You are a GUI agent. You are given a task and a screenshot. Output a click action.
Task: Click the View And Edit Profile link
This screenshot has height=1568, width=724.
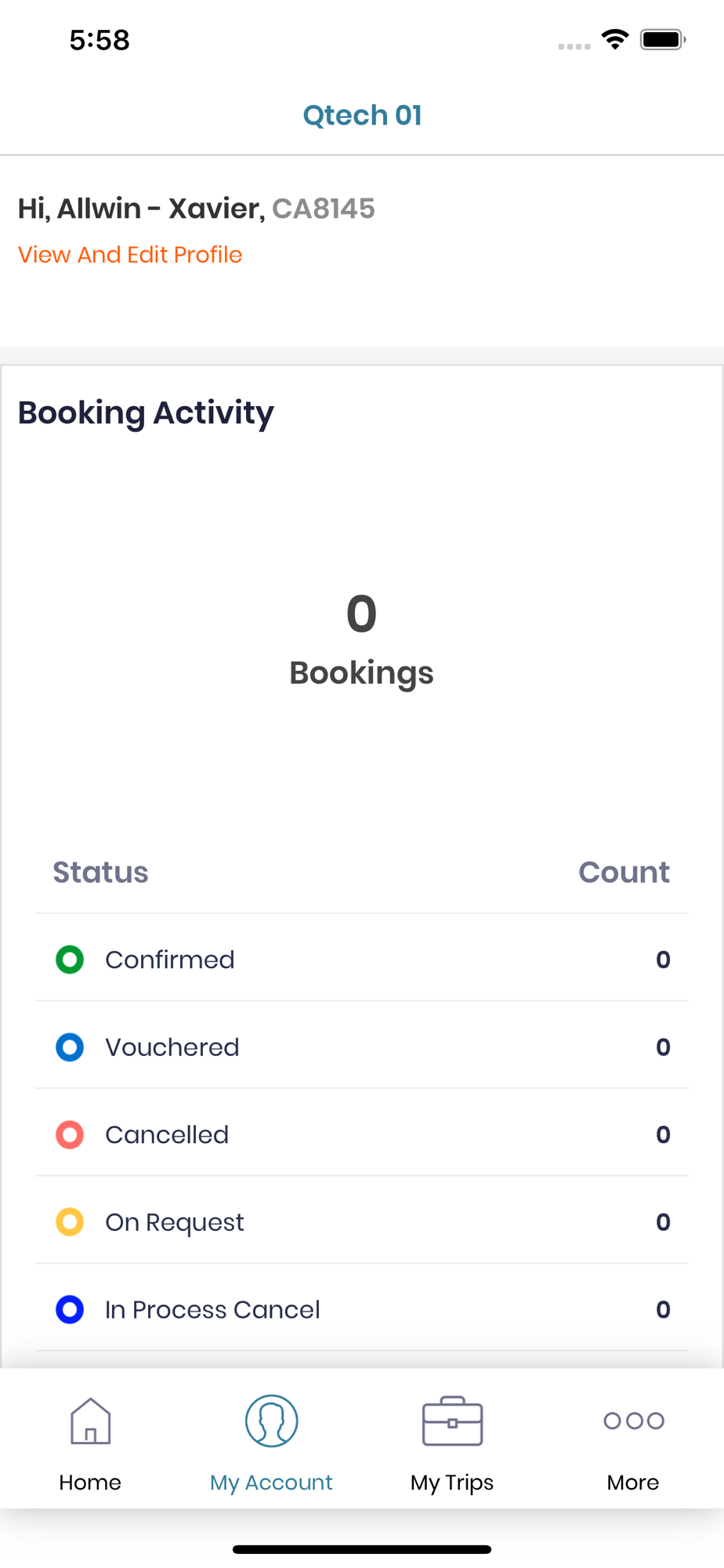(130, 255)
